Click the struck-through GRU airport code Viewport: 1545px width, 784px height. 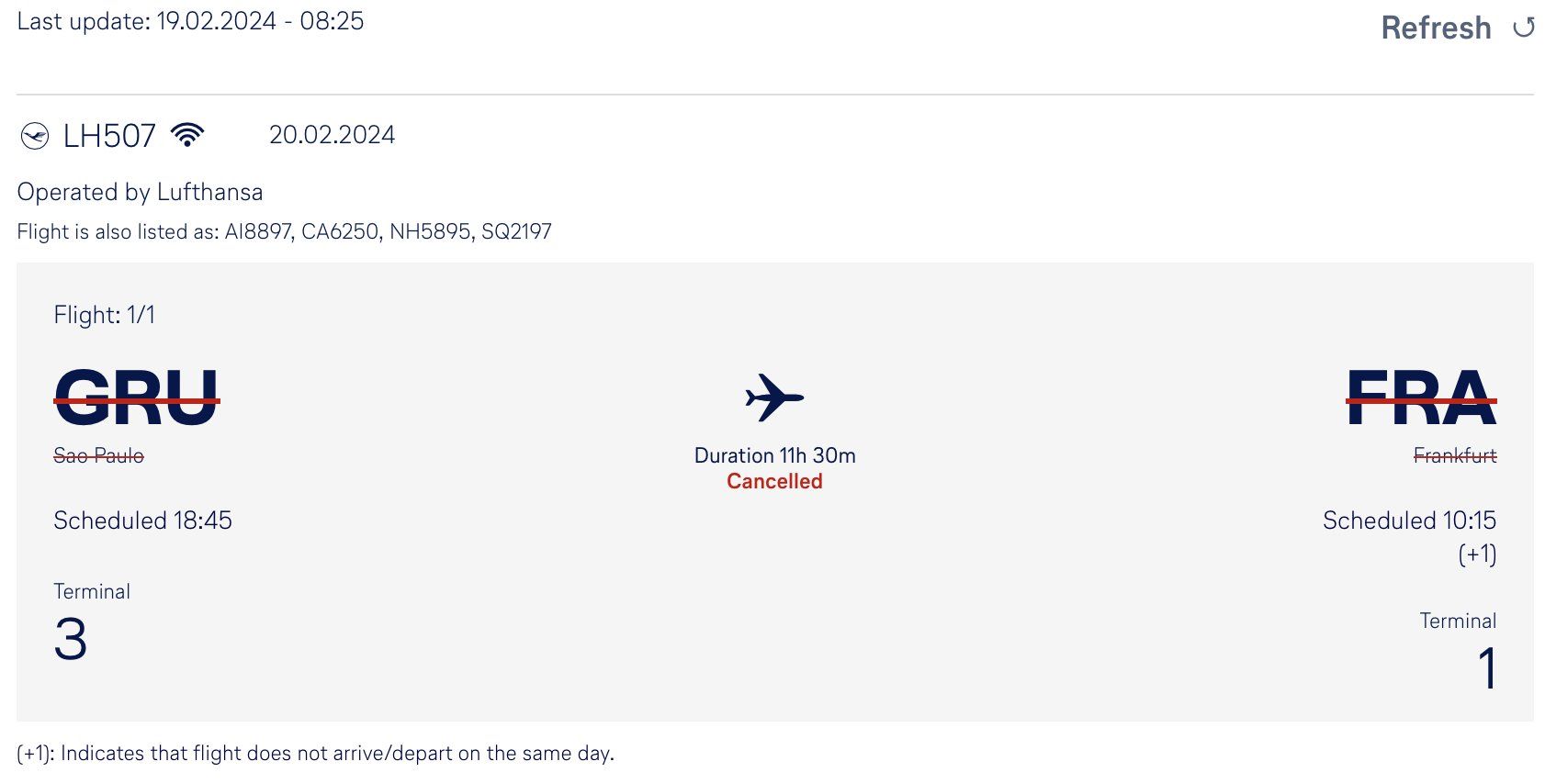coord(137,398)
